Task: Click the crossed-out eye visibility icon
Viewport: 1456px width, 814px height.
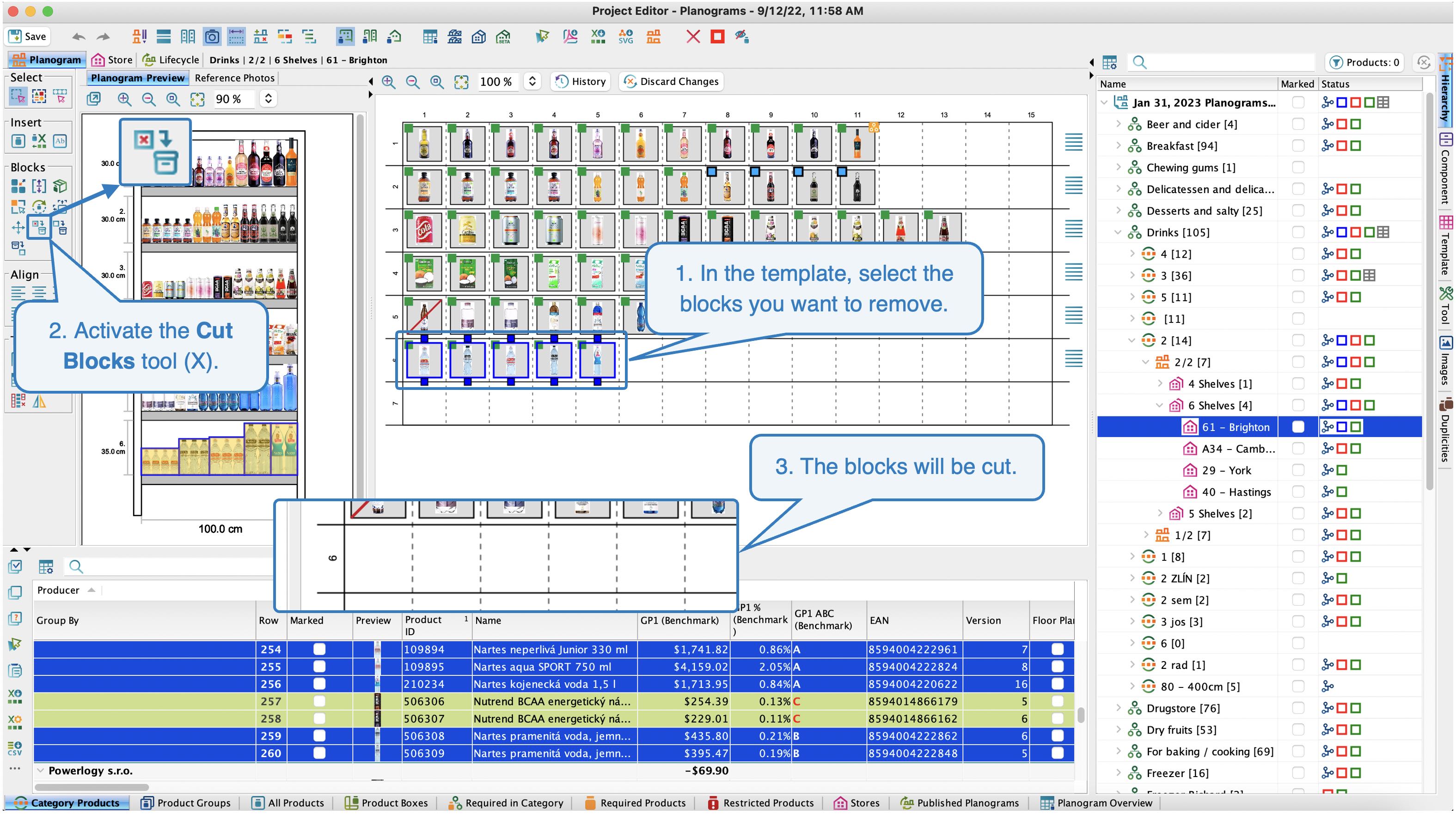Action: [x=741, y=36]
